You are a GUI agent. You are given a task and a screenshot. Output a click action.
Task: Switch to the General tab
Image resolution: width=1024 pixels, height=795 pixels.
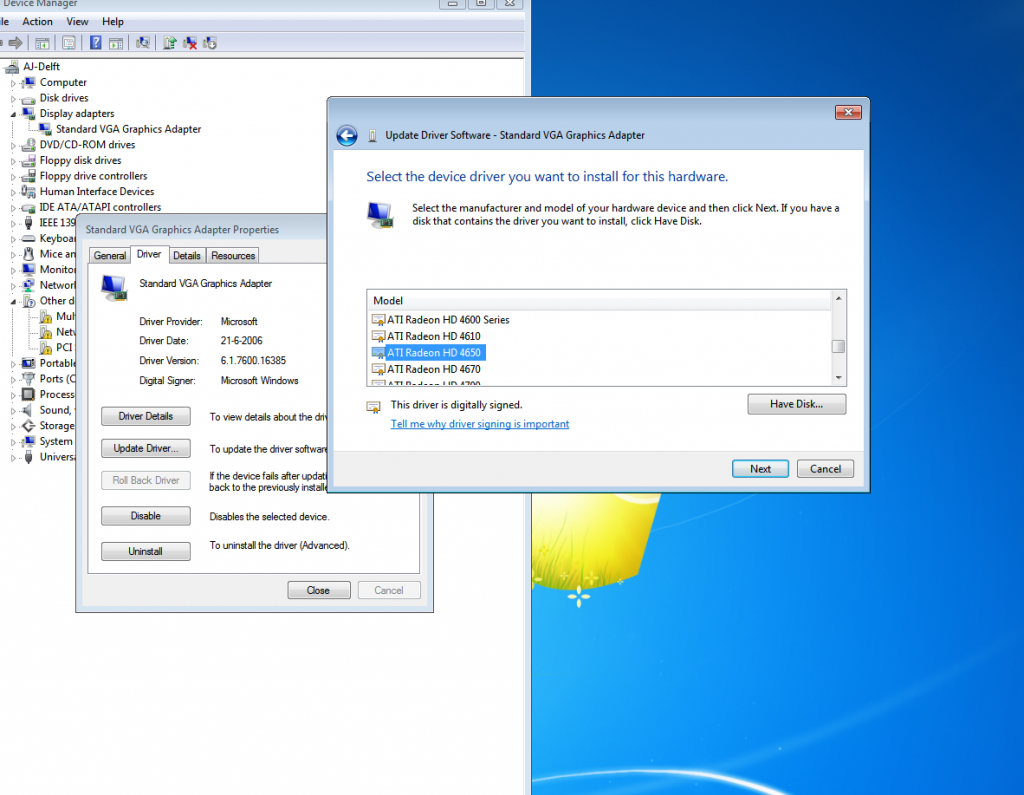[110, 255]
